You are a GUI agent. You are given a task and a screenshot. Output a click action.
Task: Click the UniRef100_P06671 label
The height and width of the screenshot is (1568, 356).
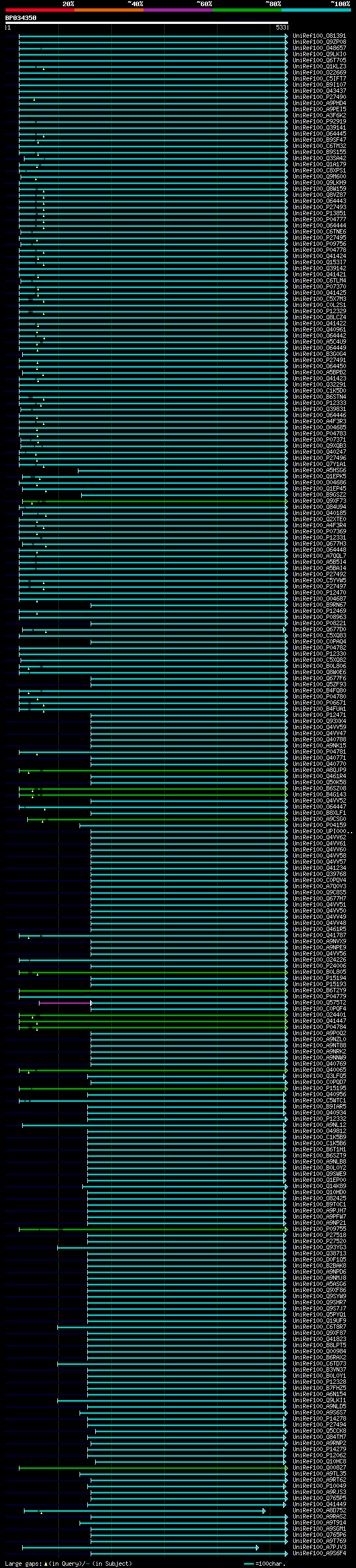coord(319,703)
